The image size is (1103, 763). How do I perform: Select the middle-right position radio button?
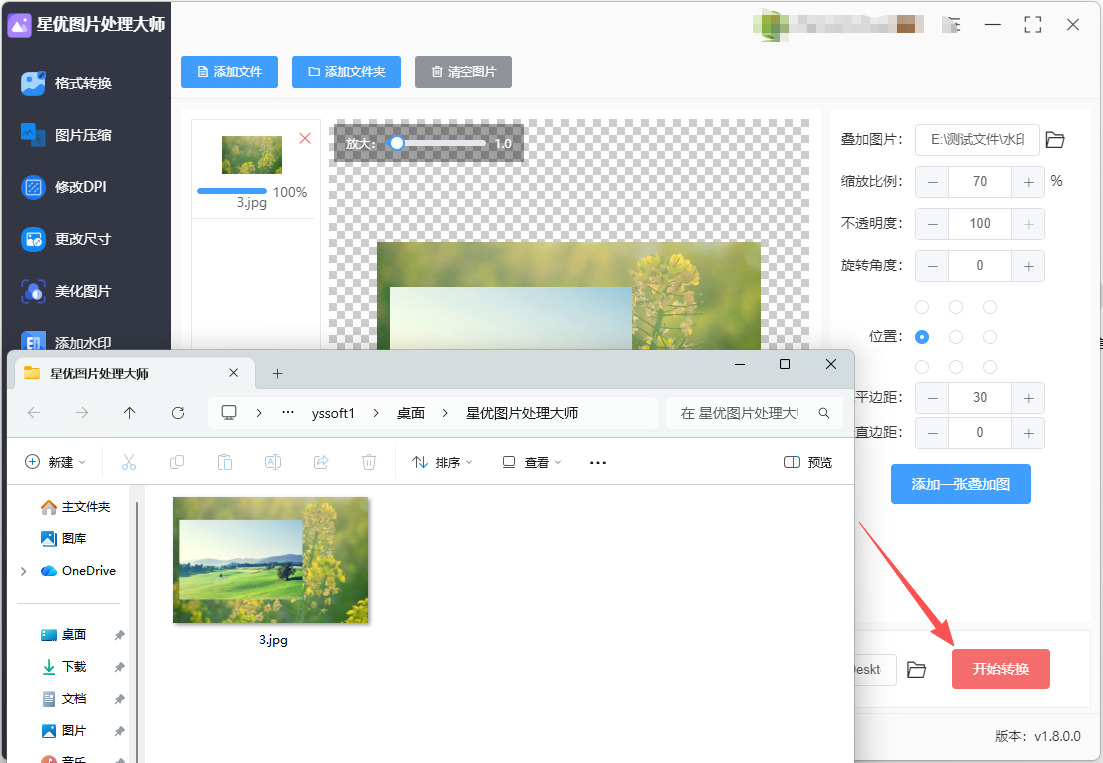click(x=990, y=337)
